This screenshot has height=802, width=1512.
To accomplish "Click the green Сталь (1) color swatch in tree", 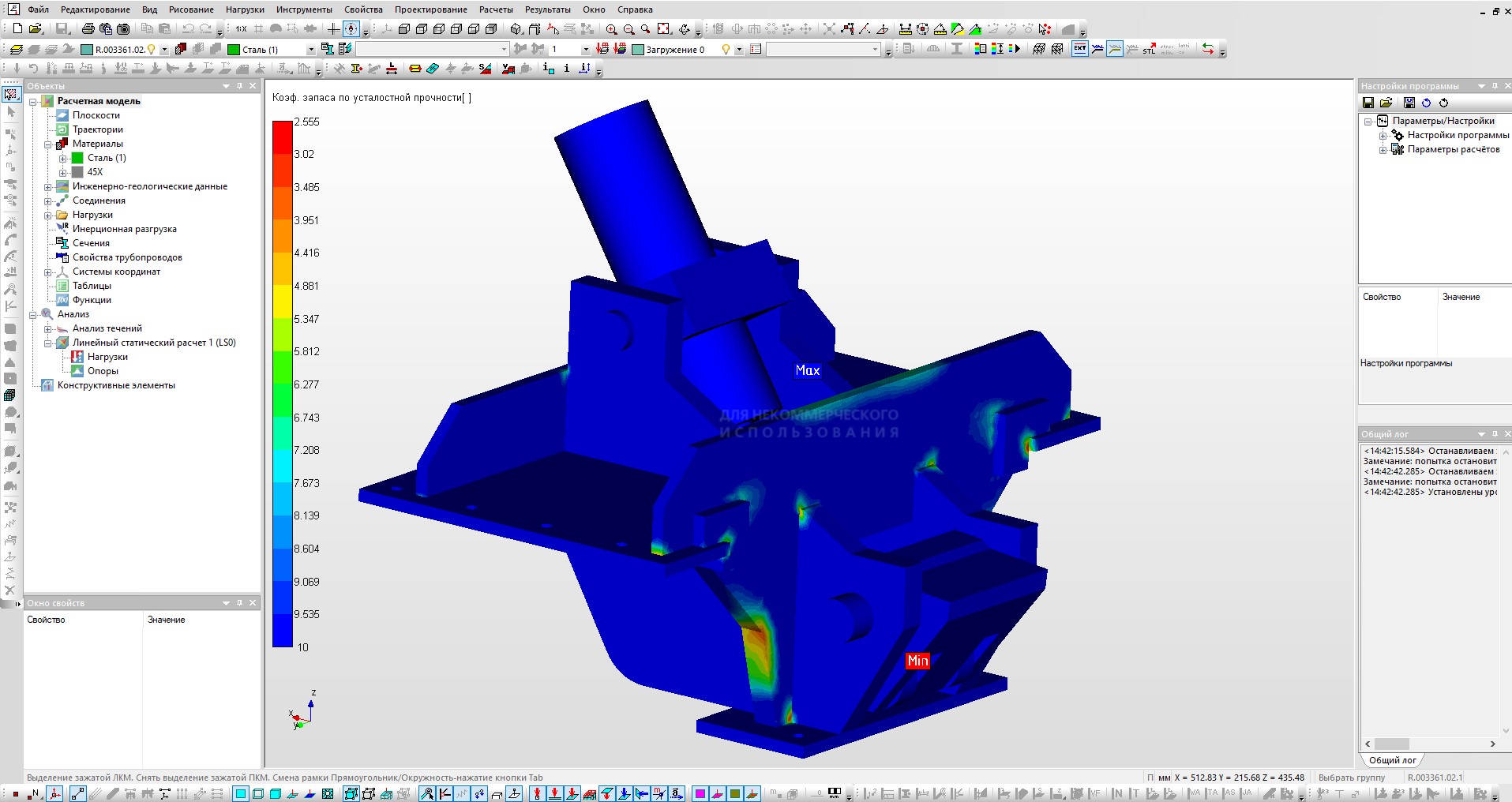I will tap(77, 158).
